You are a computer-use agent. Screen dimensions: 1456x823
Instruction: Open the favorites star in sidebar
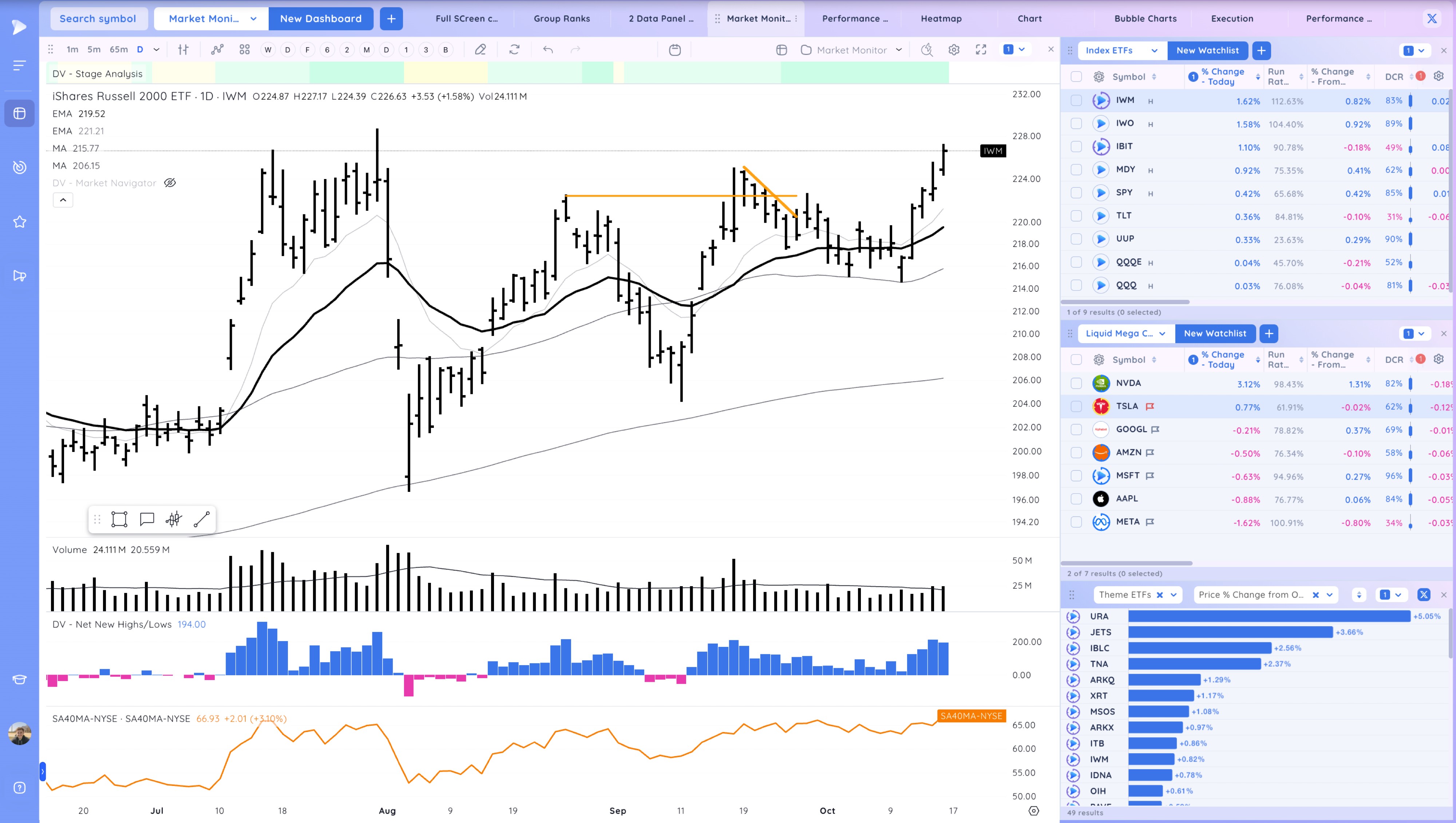click(x=20, y=222)
